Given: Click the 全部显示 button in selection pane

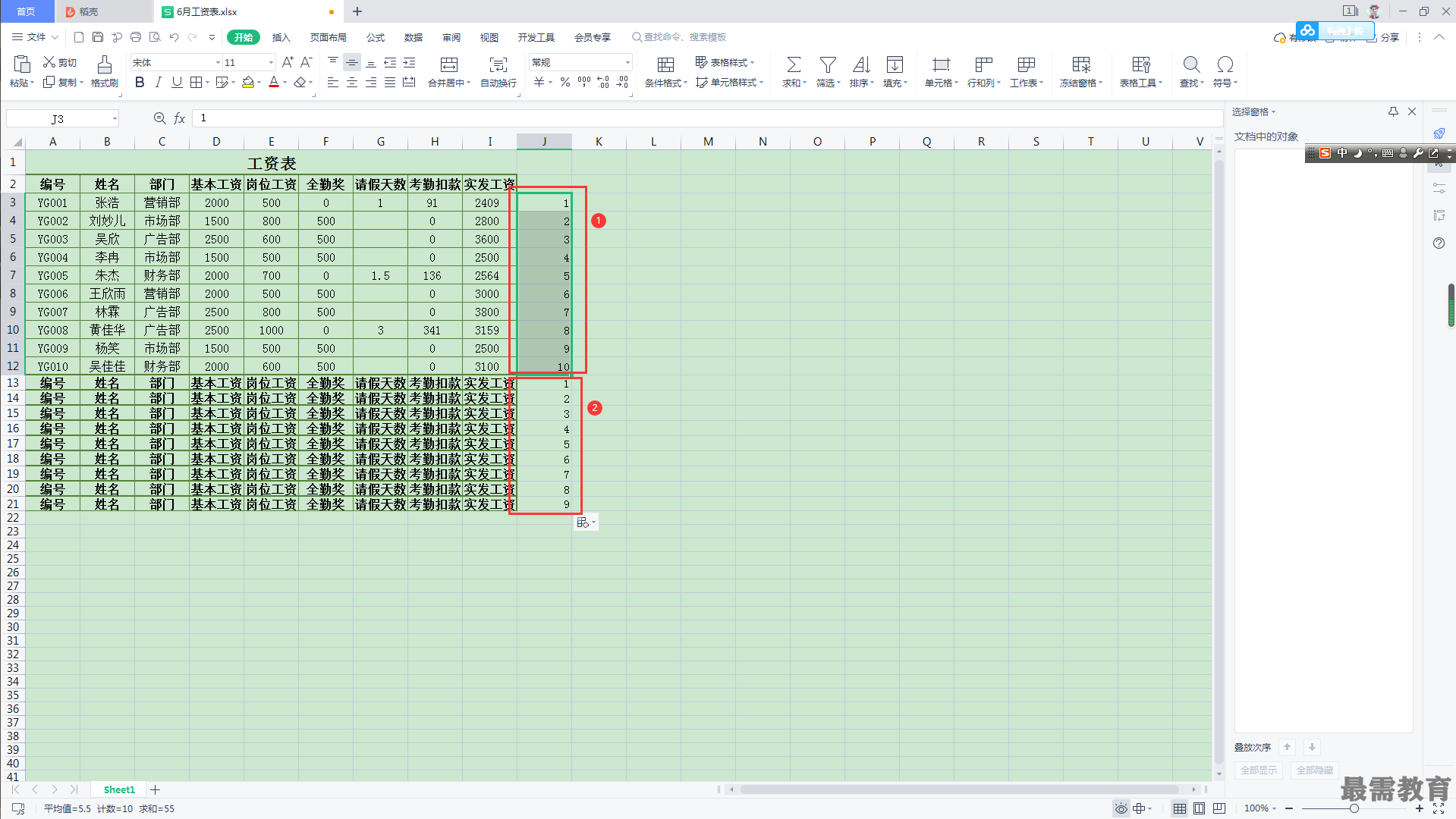Looking at the screenshot, I should point(1259,770).
